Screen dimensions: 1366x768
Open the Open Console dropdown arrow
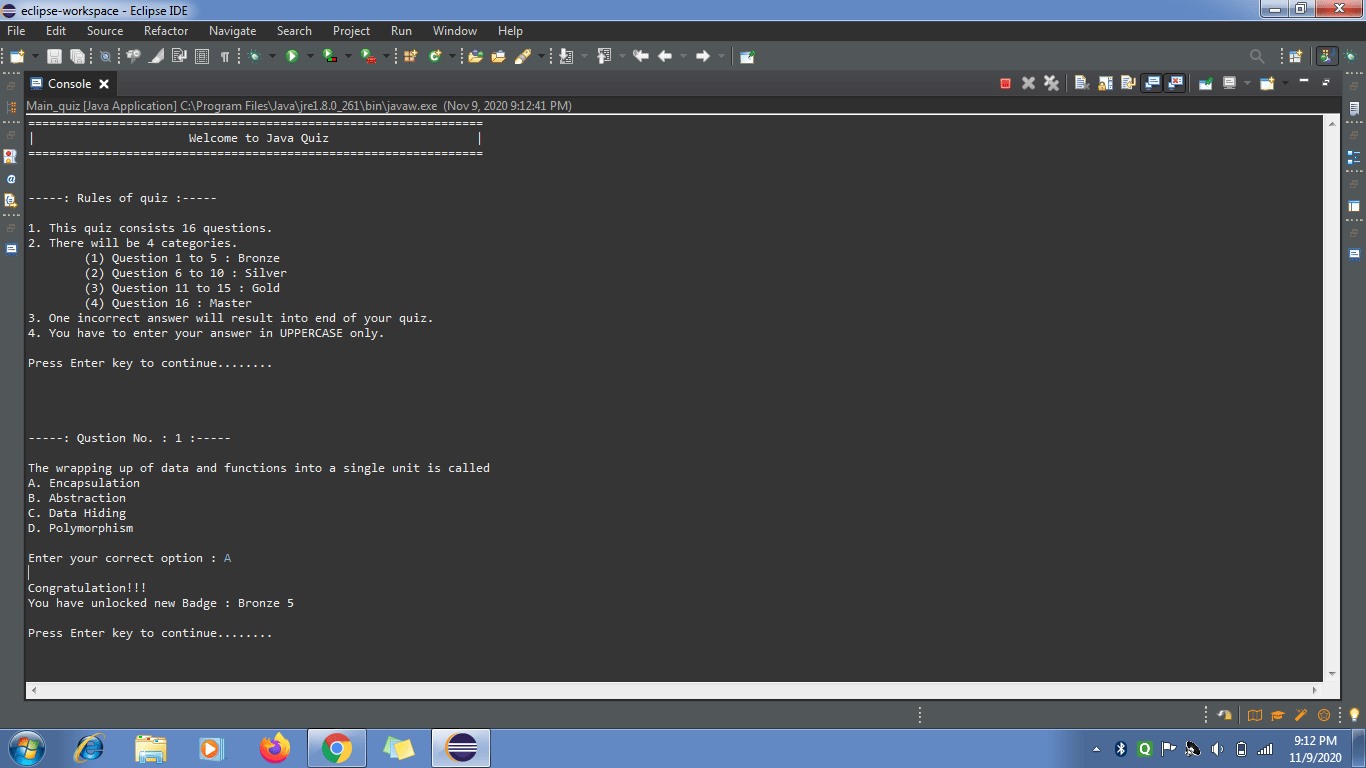click(x=1285, y=83)
